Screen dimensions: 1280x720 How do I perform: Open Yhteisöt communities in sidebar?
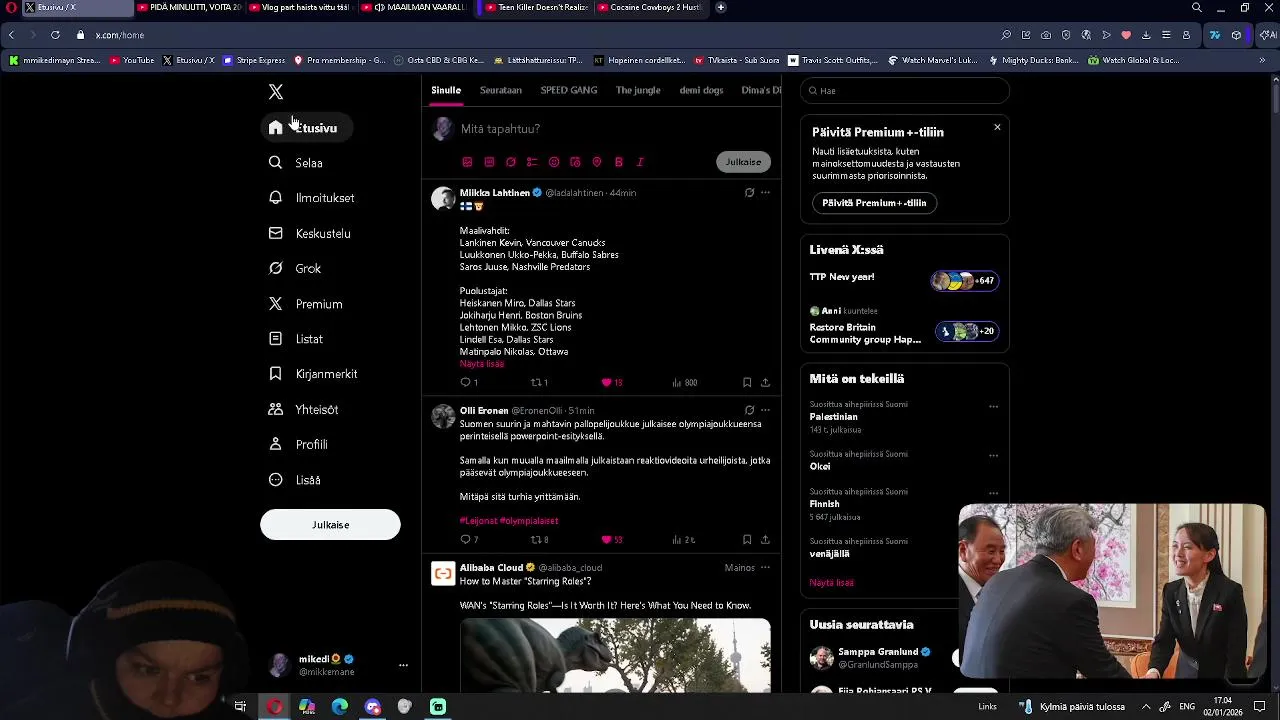coord(303,409)
